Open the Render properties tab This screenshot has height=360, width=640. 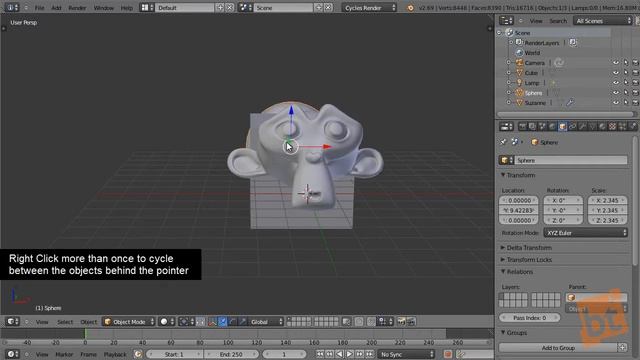click(522, 127)
